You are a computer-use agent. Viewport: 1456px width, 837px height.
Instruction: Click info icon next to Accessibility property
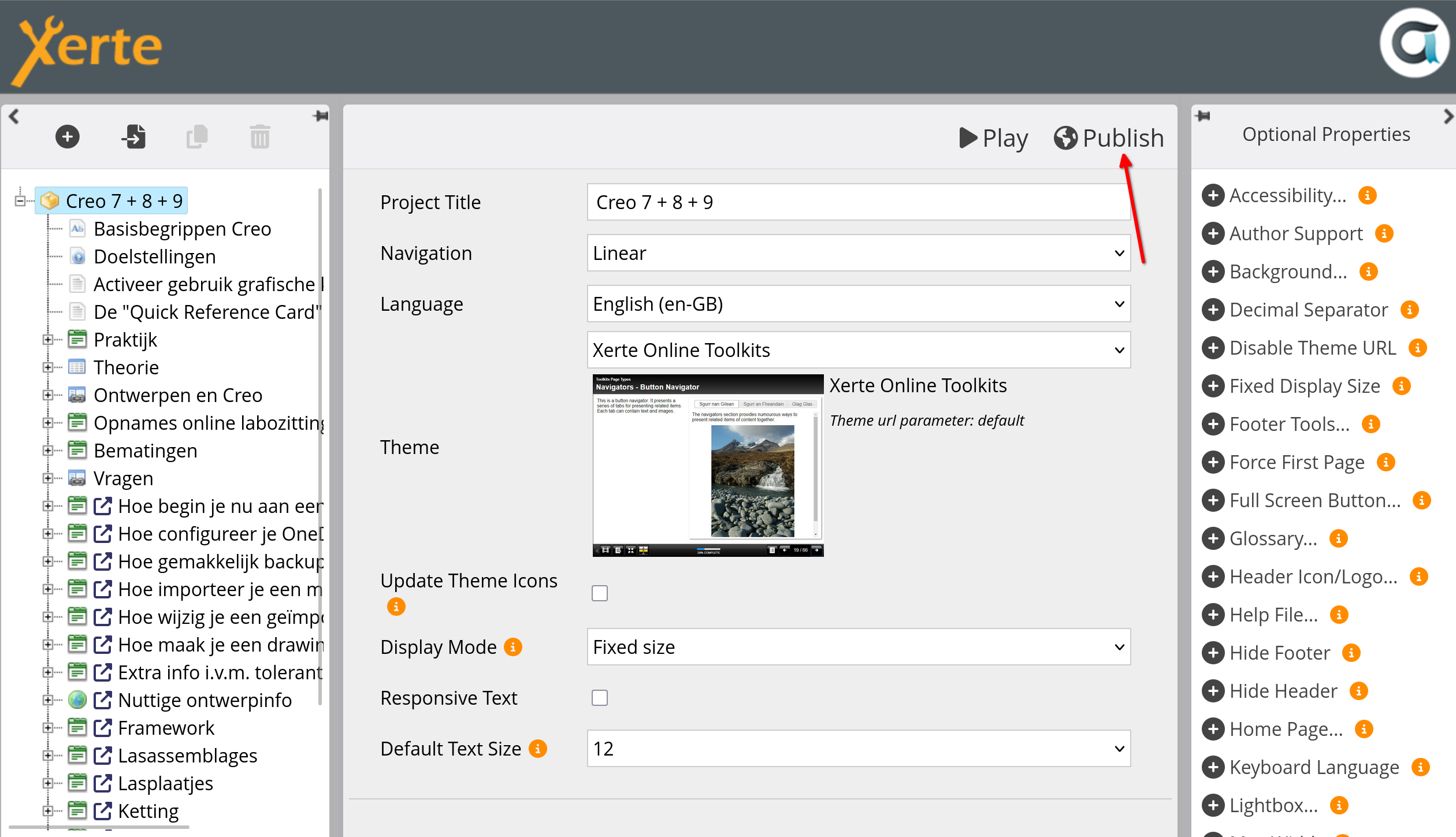point(1367,195)
